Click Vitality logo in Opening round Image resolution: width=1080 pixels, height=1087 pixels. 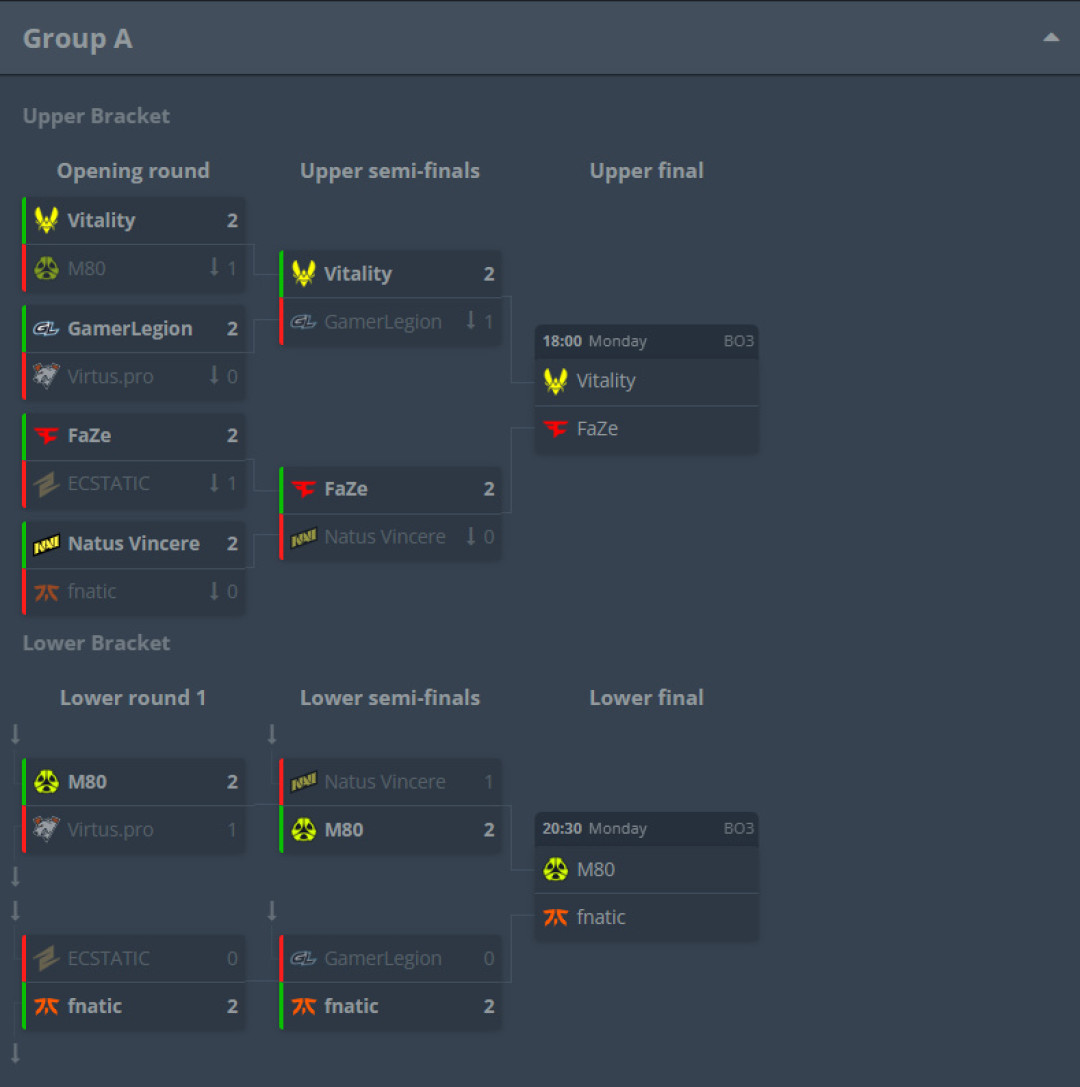(x=46, y=220)
